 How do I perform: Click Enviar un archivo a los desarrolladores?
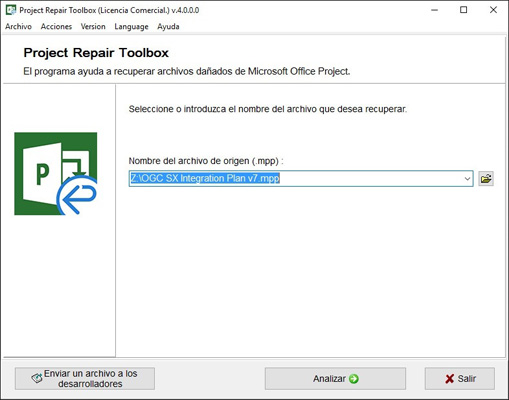(85, 379)
